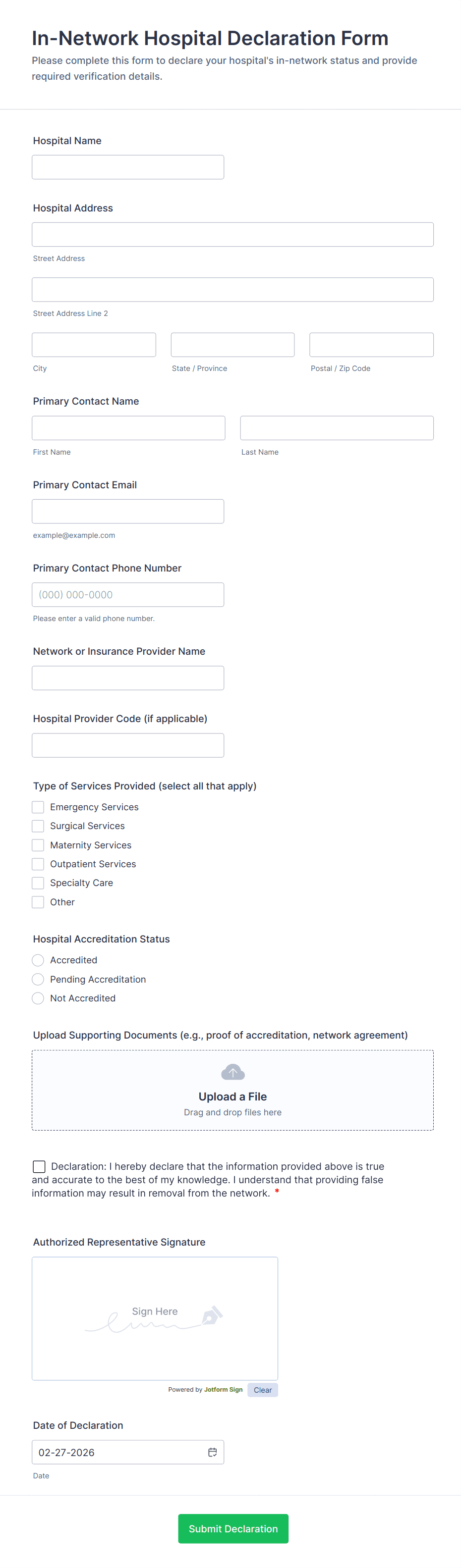Choose Pending Accreditation status
Image resolution: width=461 pixels, height=1568 pixels.
click(38, 979)
